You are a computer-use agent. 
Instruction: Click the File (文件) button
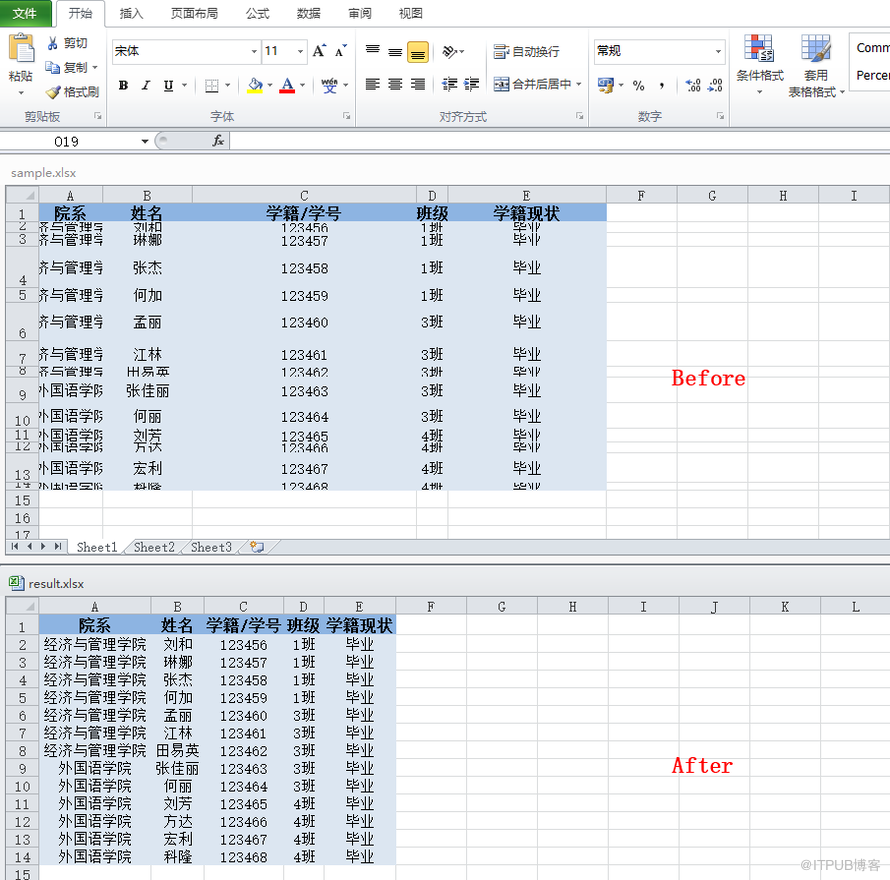[x=25, y=13]
